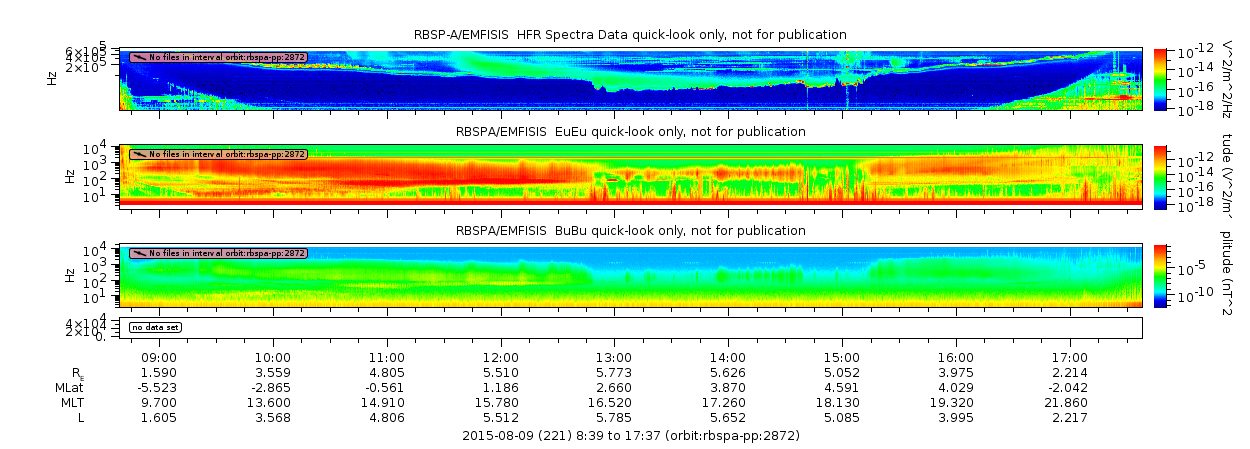Click inside the HFR spectrogram plot area
1250x449 pixels.
tap(631, 78)
